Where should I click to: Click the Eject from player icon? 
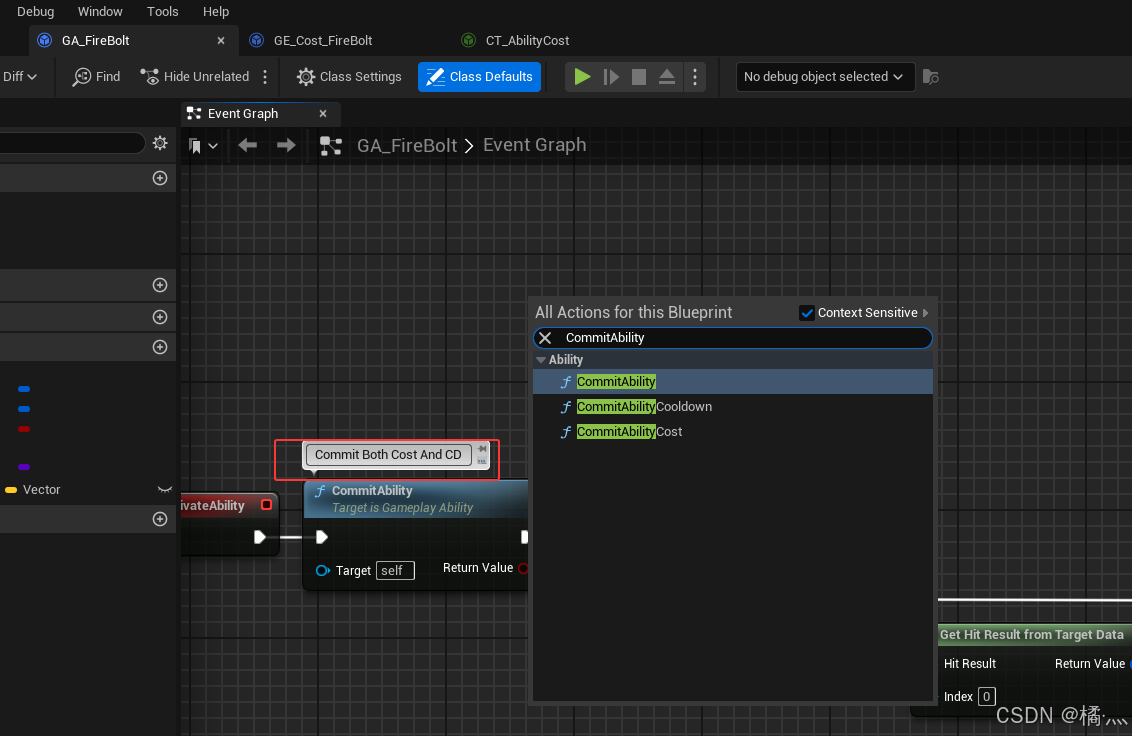tap(667, 77)
